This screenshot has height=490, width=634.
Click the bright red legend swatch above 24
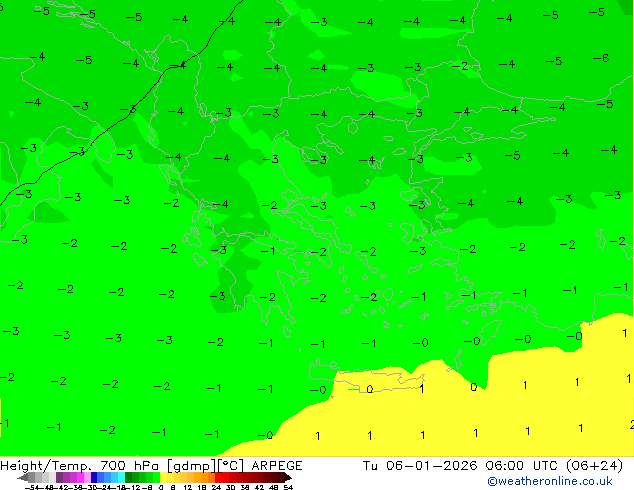pos(218,477)
